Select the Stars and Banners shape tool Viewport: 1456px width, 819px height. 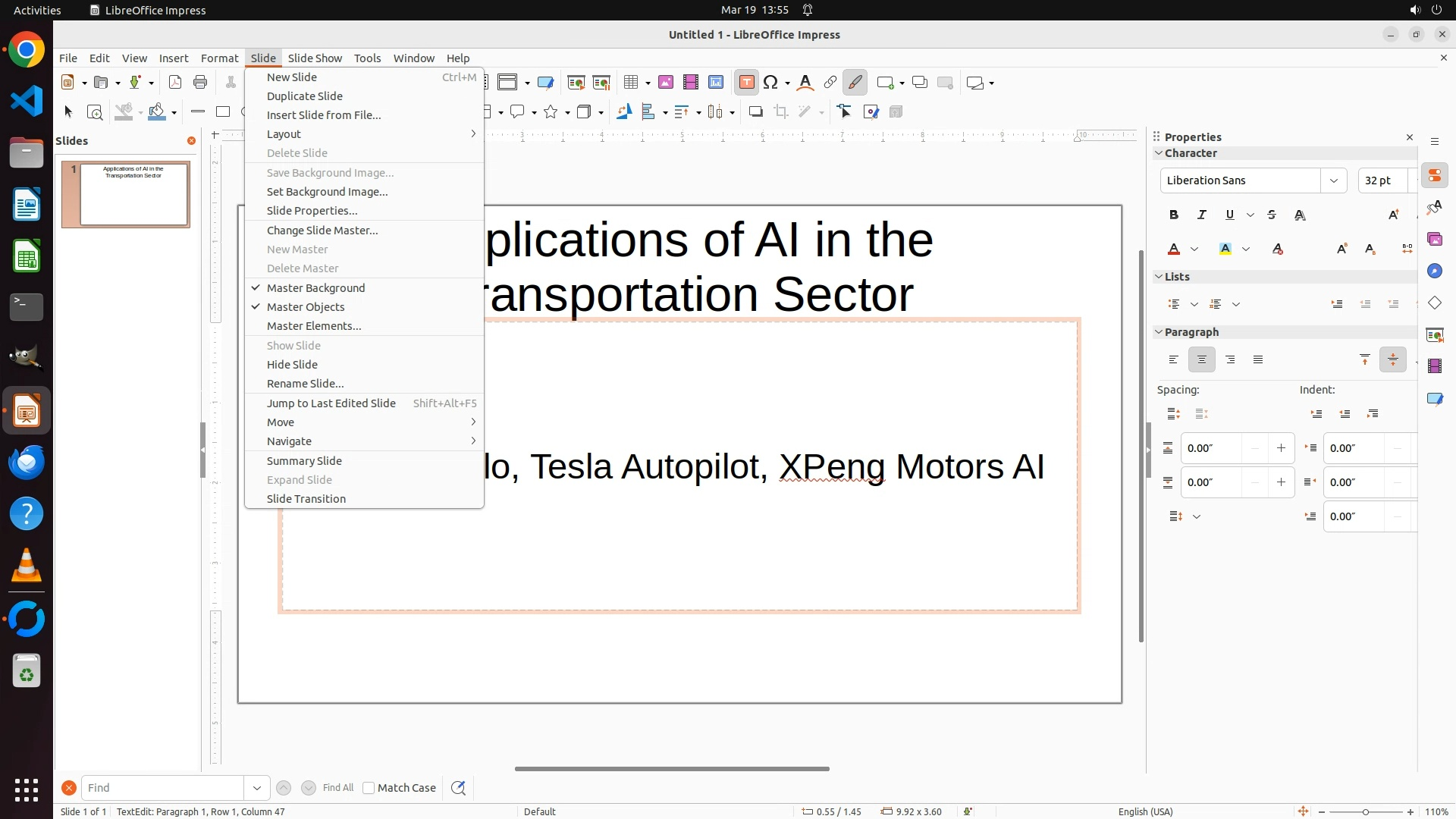[x=551, y=112]
